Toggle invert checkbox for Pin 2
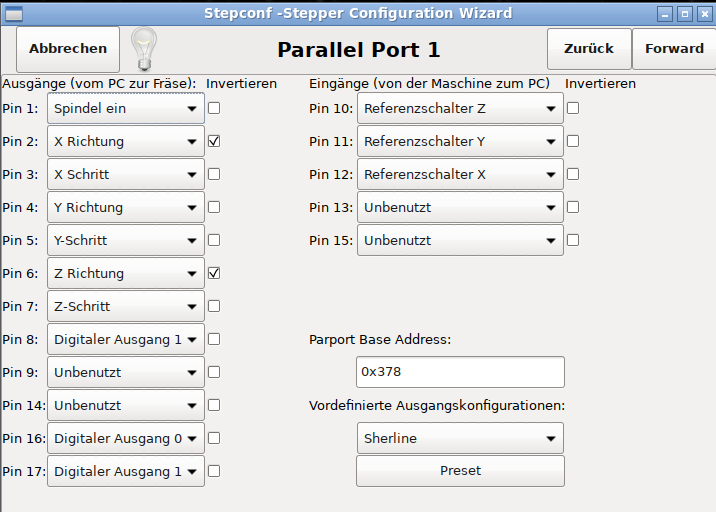Viewport: 716px width, 512px height. tap(214, 141)
